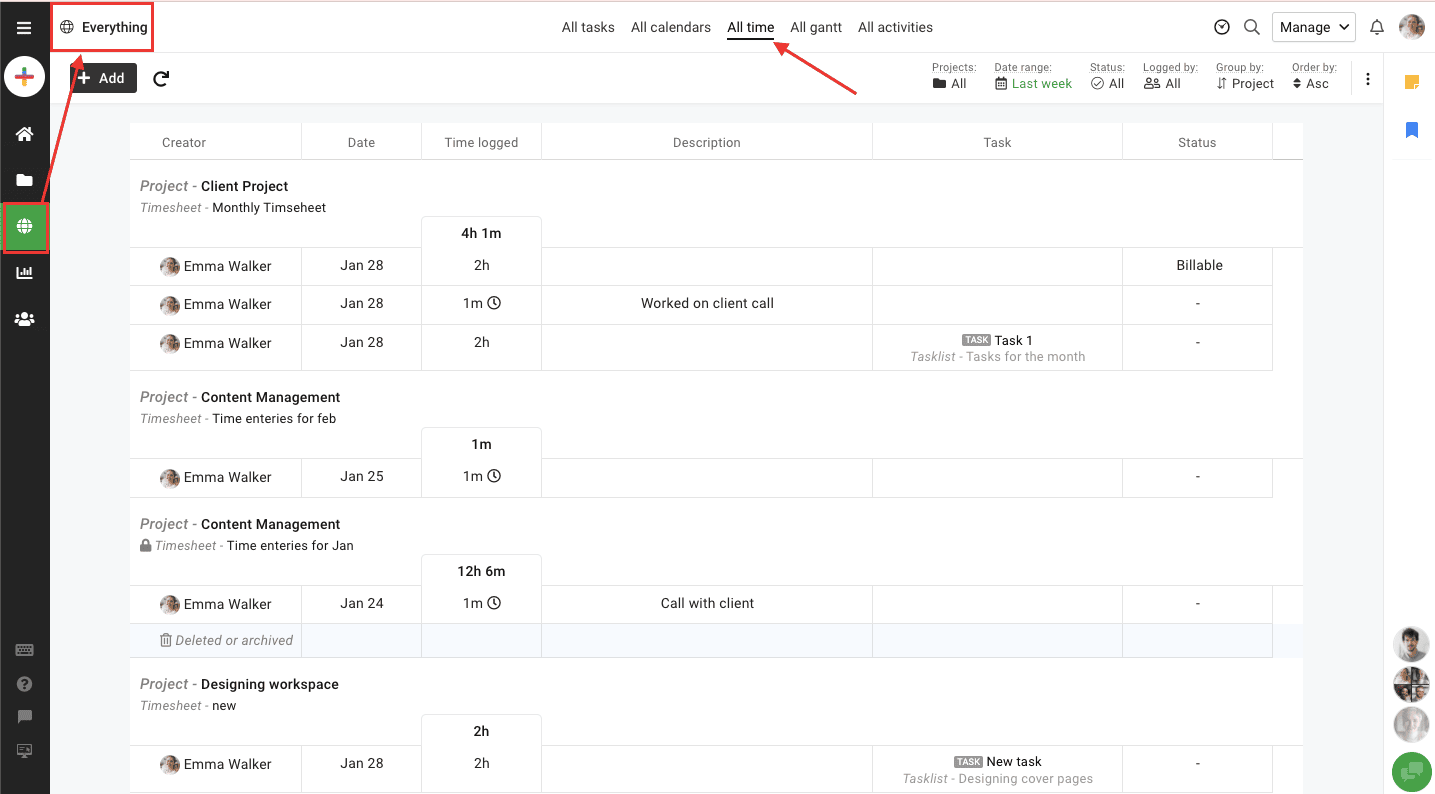Open Reports via the bar-chart sidebar icon
The height and width of the screenshot is (794, 1435).
pos(24,273)
